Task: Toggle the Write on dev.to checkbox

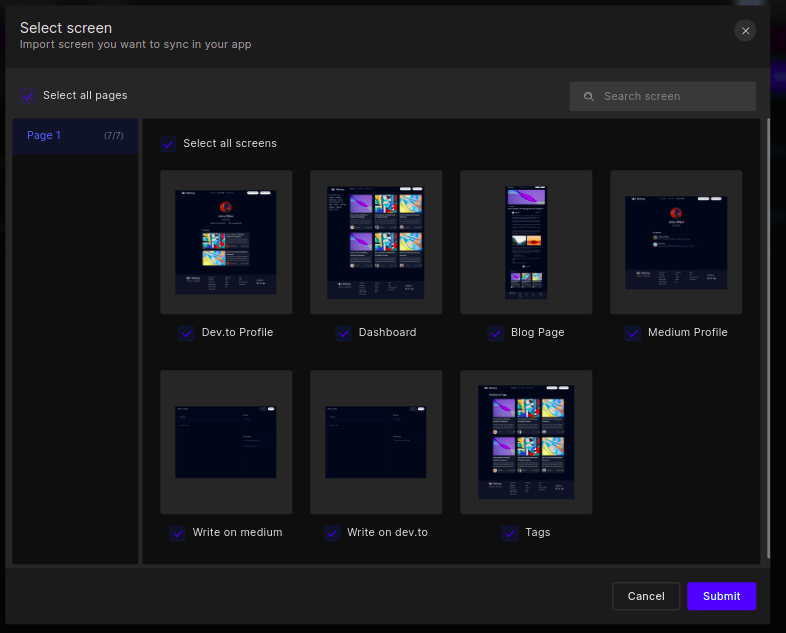Action: (x=332, y=533)
